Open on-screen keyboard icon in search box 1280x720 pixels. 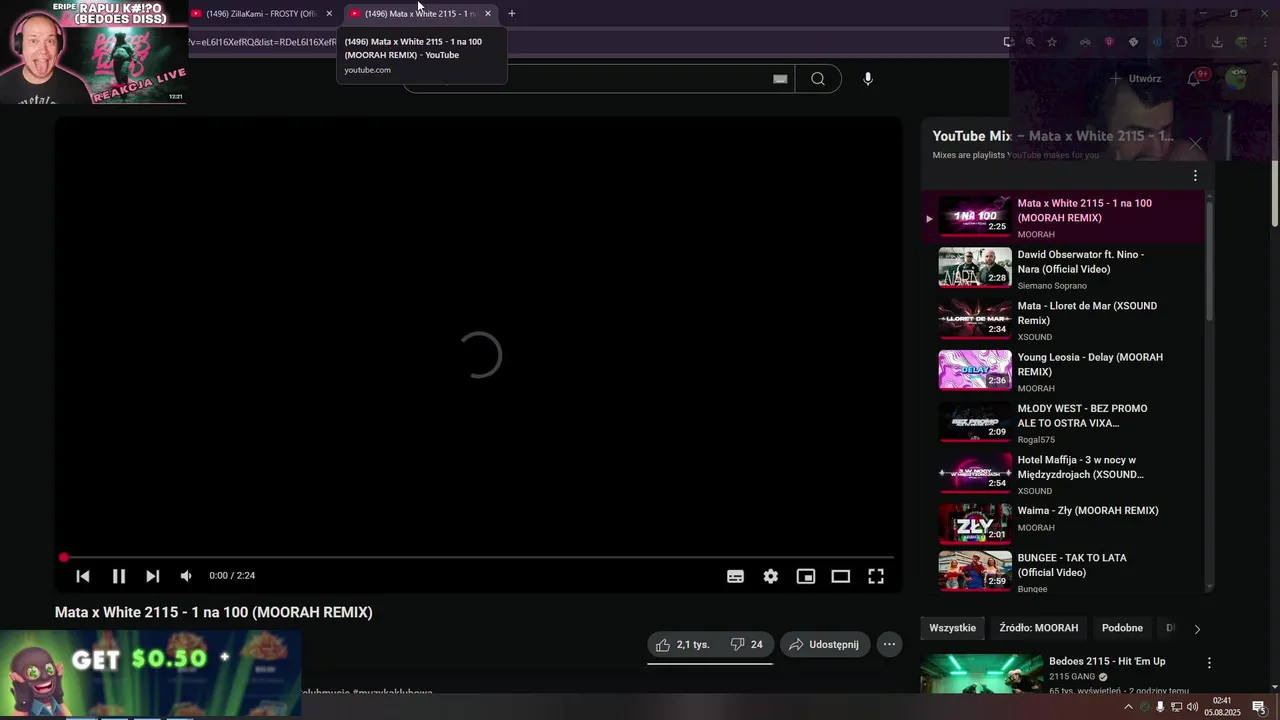[780, 79]
